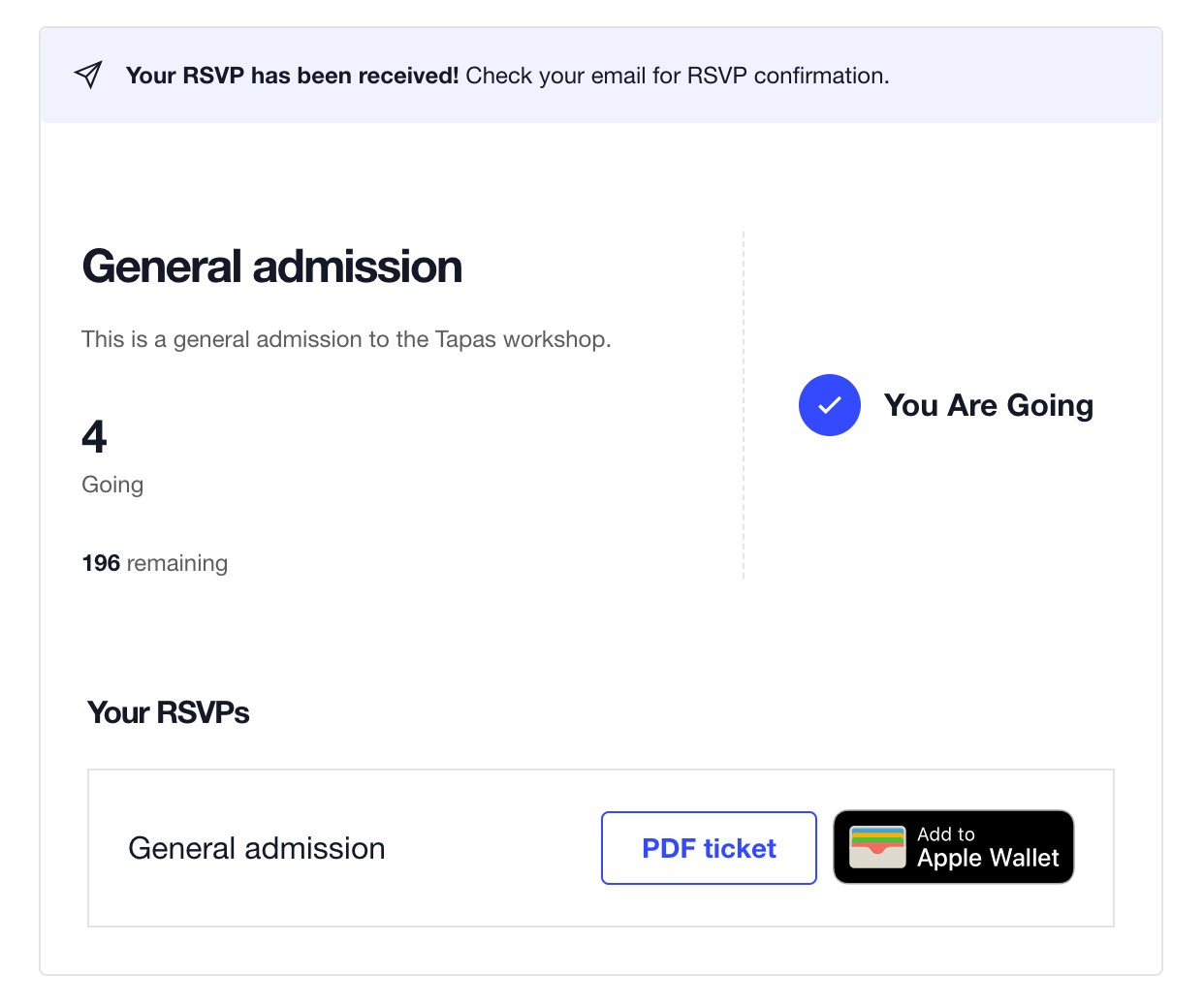Click the General admission label in the RSVP card
The height and width of the screenshot is (1006, 1204).
pyautogui.click(x=256, y=848)
